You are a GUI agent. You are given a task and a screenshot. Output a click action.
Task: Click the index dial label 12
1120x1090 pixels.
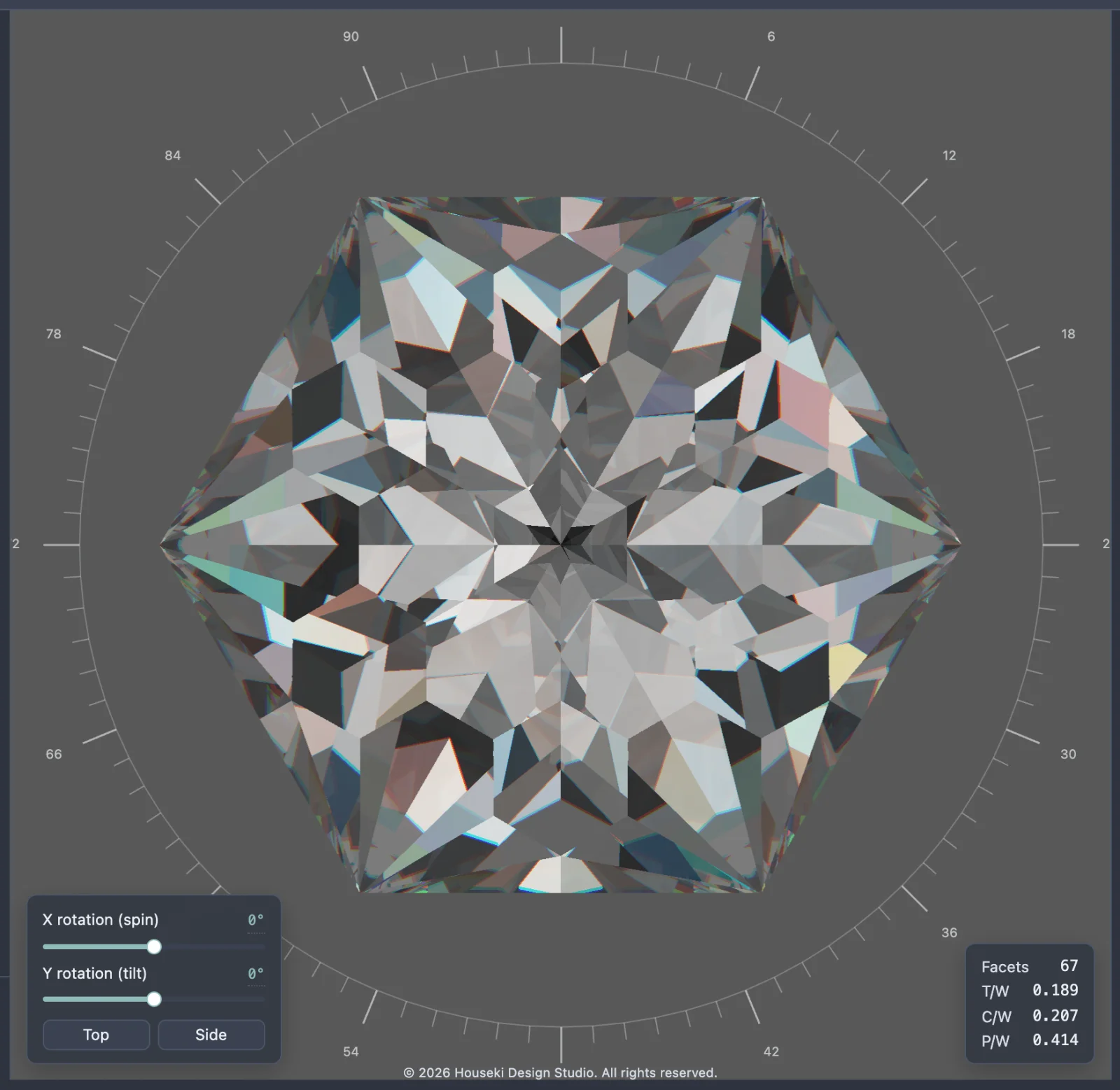948,155
